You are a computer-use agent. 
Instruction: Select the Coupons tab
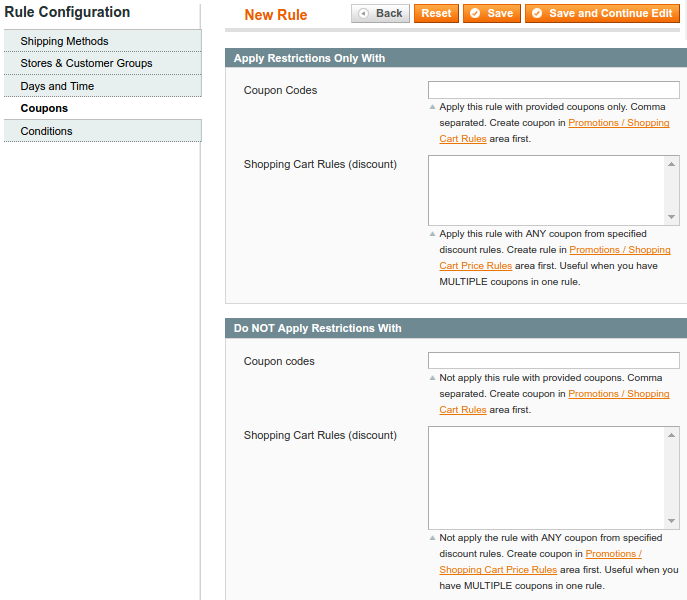pos(44,108)
